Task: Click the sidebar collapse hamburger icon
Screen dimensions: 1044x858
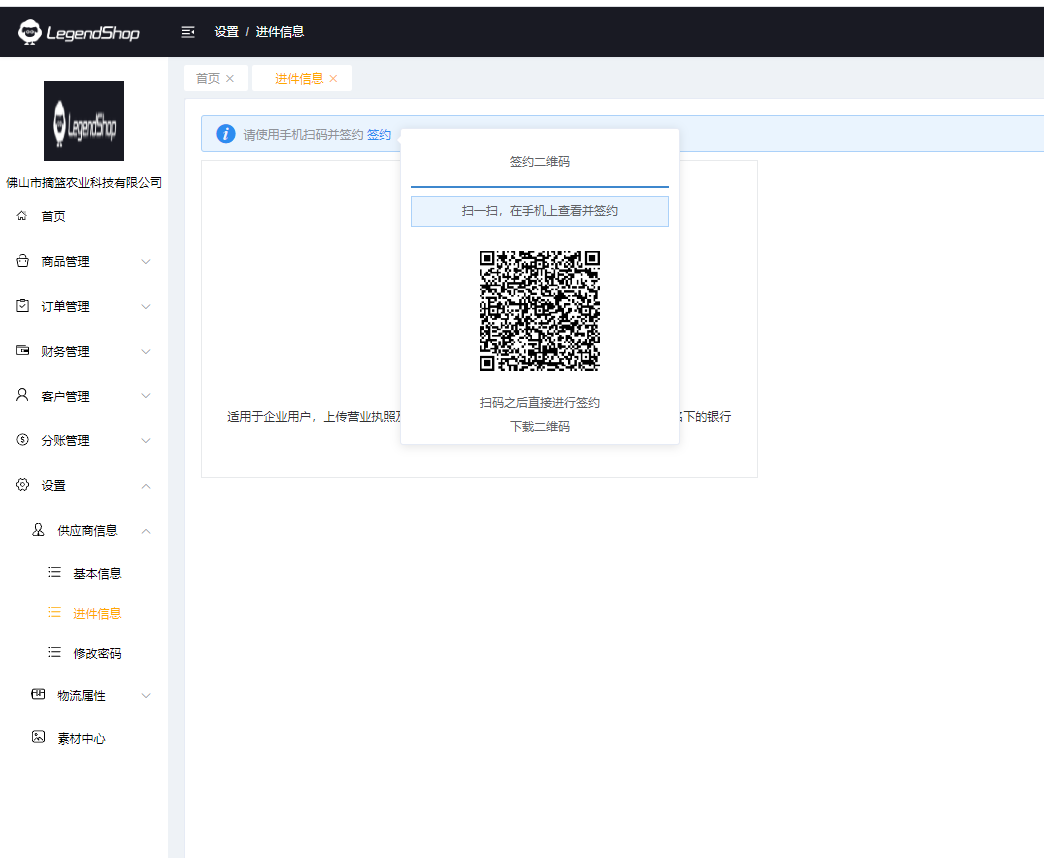Action: coord(188,32)
